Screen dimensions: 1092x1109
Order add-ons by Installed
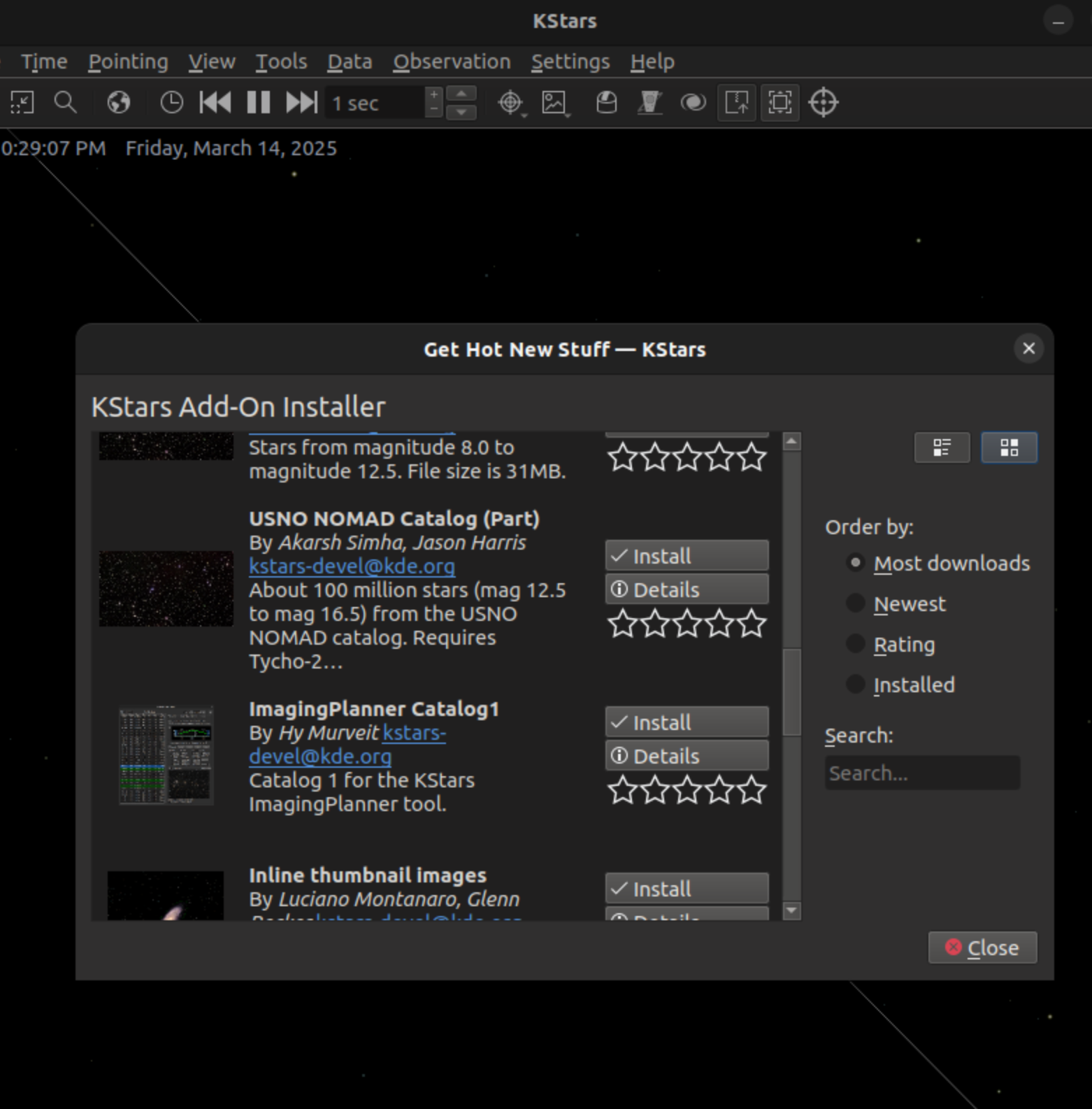pyautogui.click(x=856, y=685)
